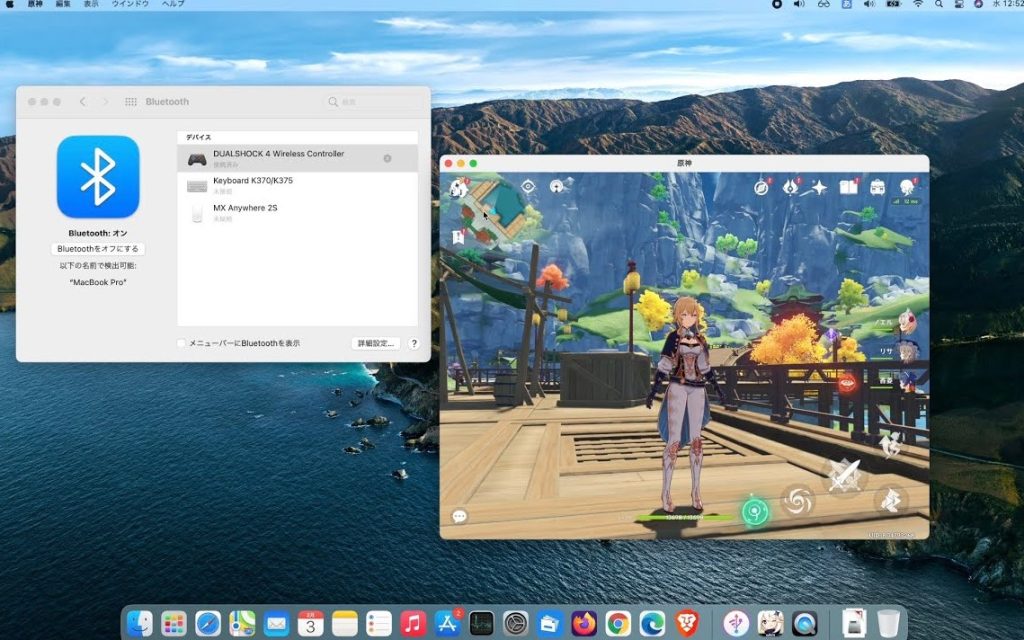Turn Bluetooth off with the toggle button
Image resolution: width=1024 pixels, height=640 pixels.
click(98, 248)
